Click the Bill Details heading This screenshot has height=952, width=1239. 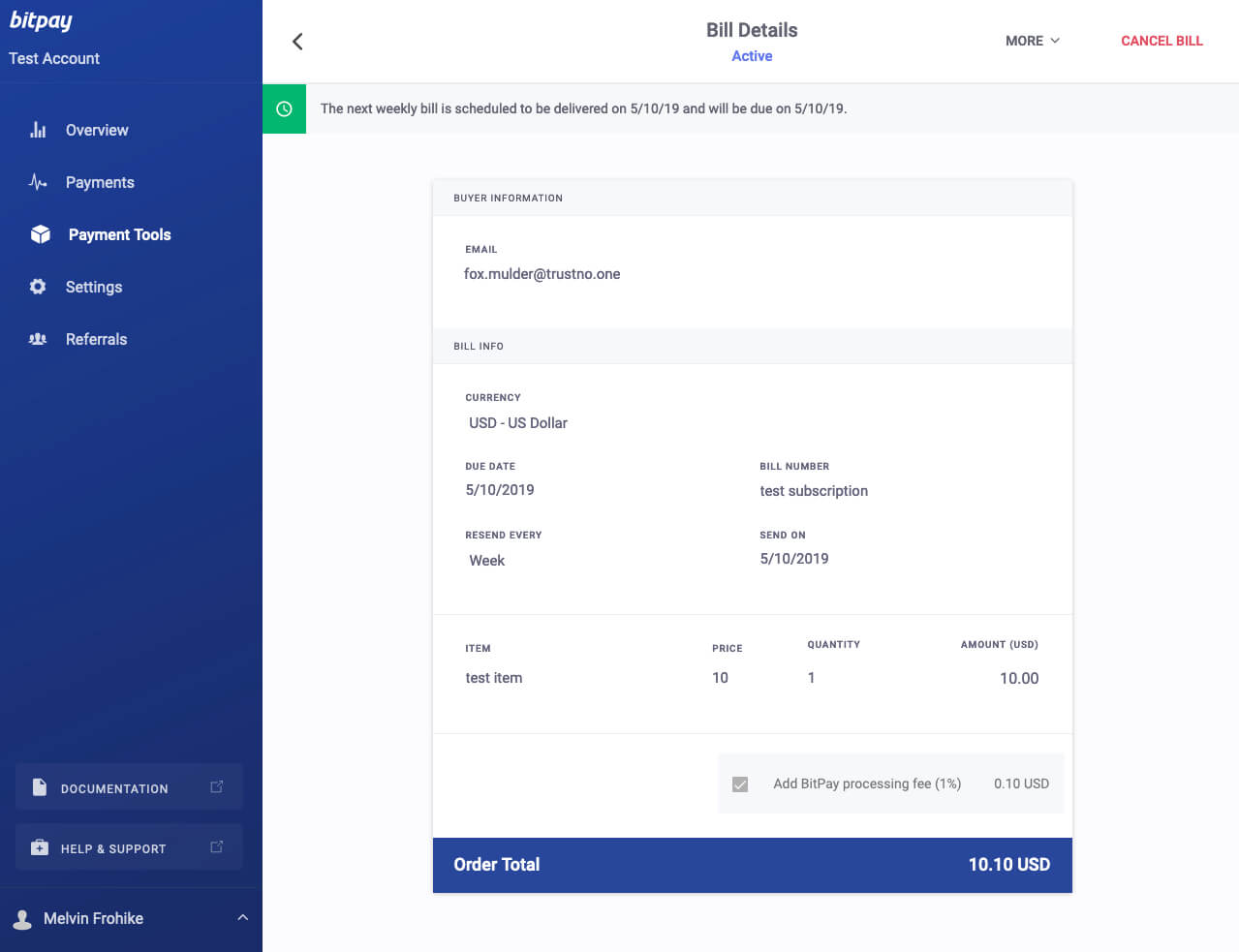tap(752, 30)
